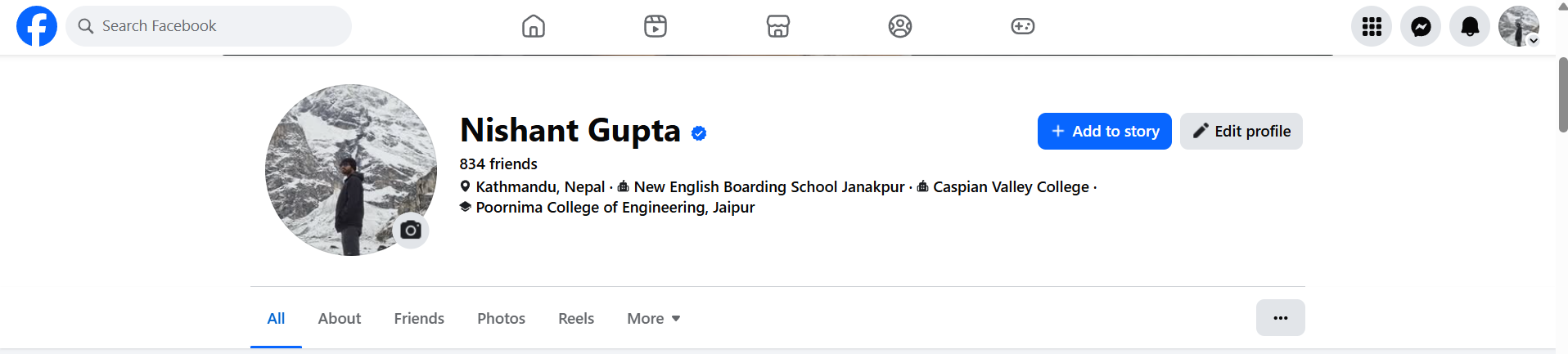Image resolution: width=1568 pixels, height=354 pixels.
Task: Open the Home feed icon
Action: (534, 26)
